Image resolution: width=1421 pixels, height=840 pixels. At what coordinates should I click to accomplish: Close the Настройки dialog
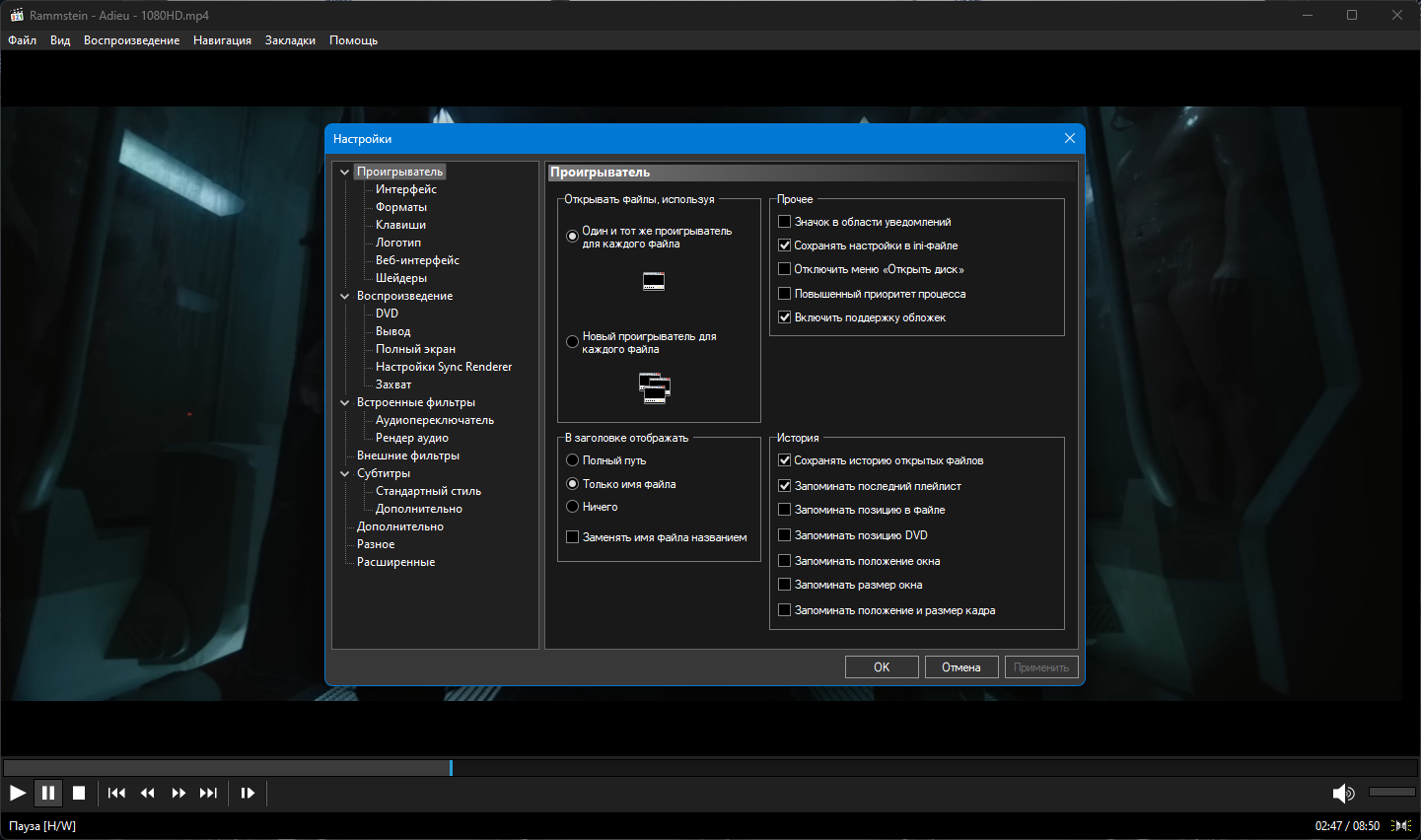1070,138
